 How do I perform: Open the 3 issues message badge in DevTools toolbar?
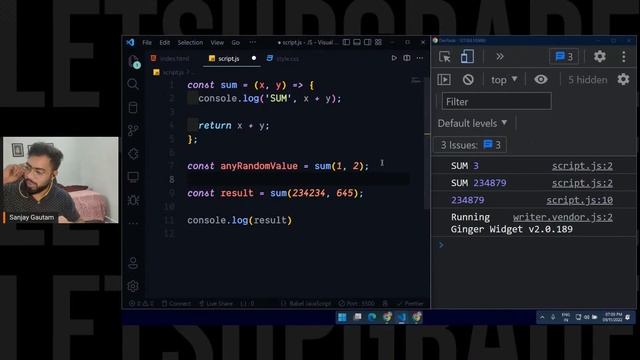tap(564, 56)
